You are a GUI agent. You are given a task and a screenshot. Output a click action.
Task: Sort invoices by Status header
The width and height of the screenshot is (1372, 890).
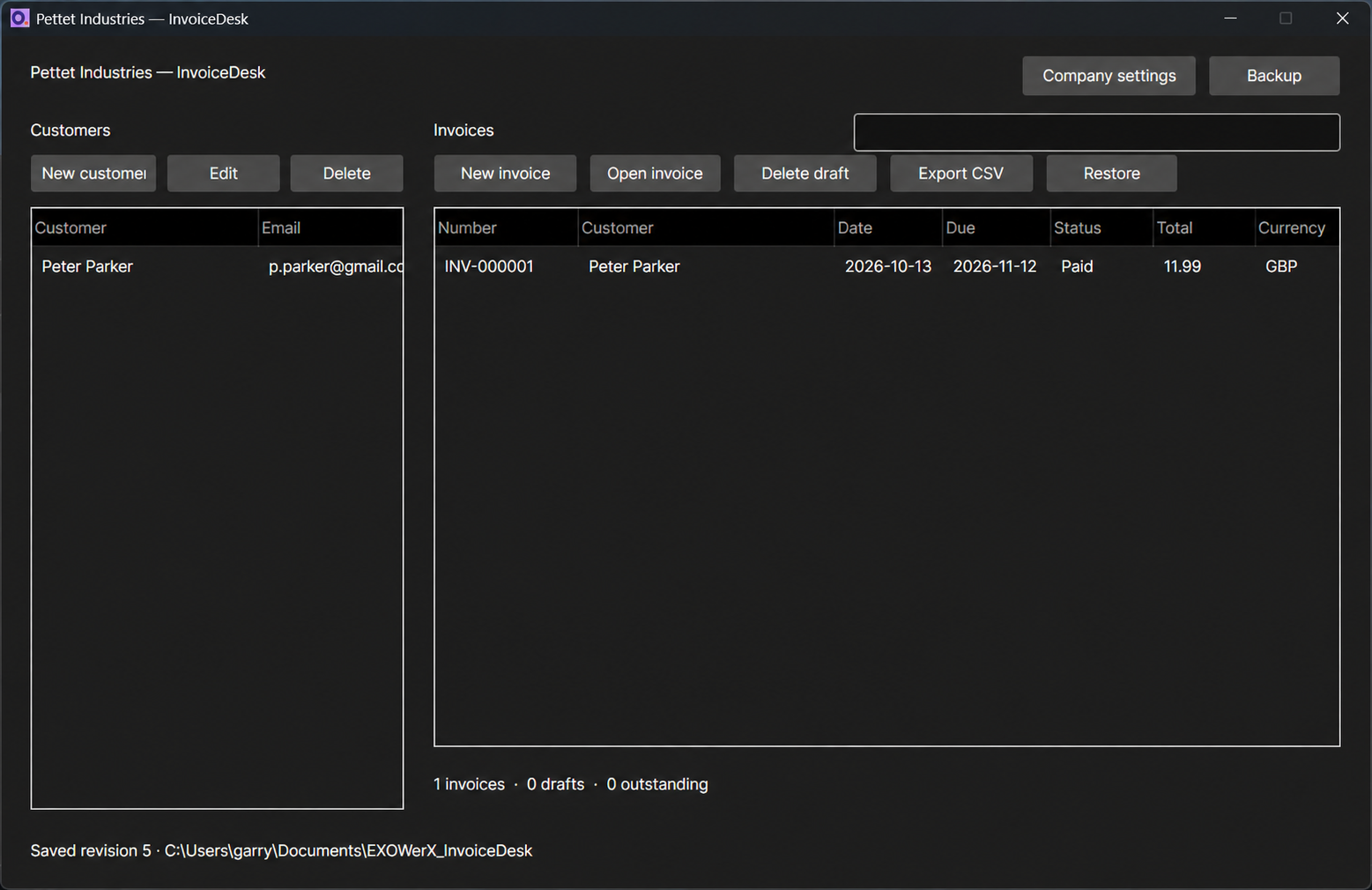(x=1101, y=227)
